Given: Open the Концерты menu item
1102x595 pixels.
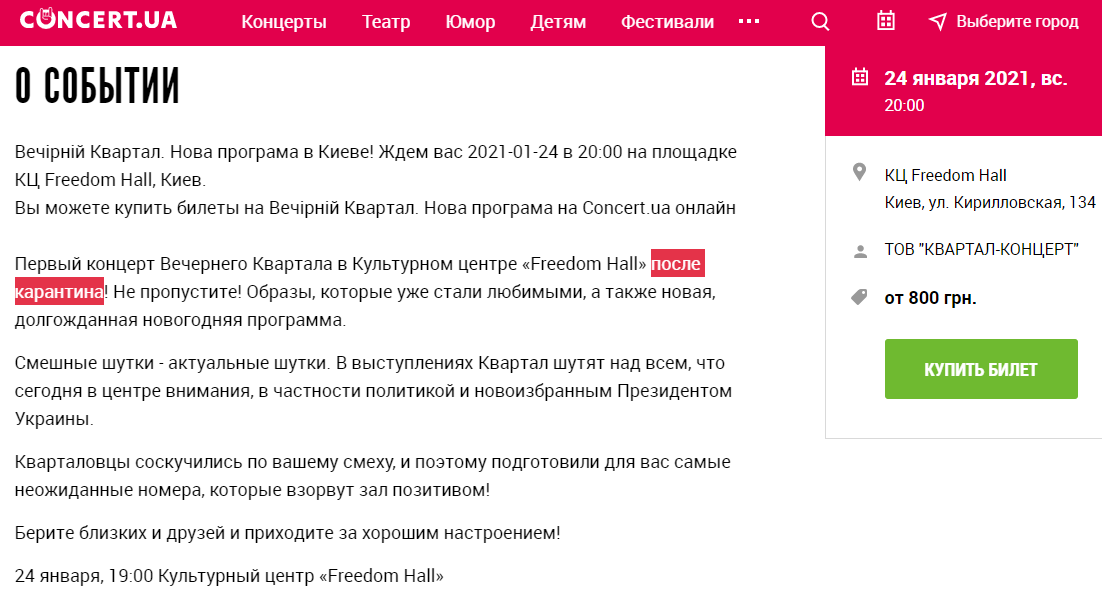Looking at the screenshot, I should click(x=285, y=20).
